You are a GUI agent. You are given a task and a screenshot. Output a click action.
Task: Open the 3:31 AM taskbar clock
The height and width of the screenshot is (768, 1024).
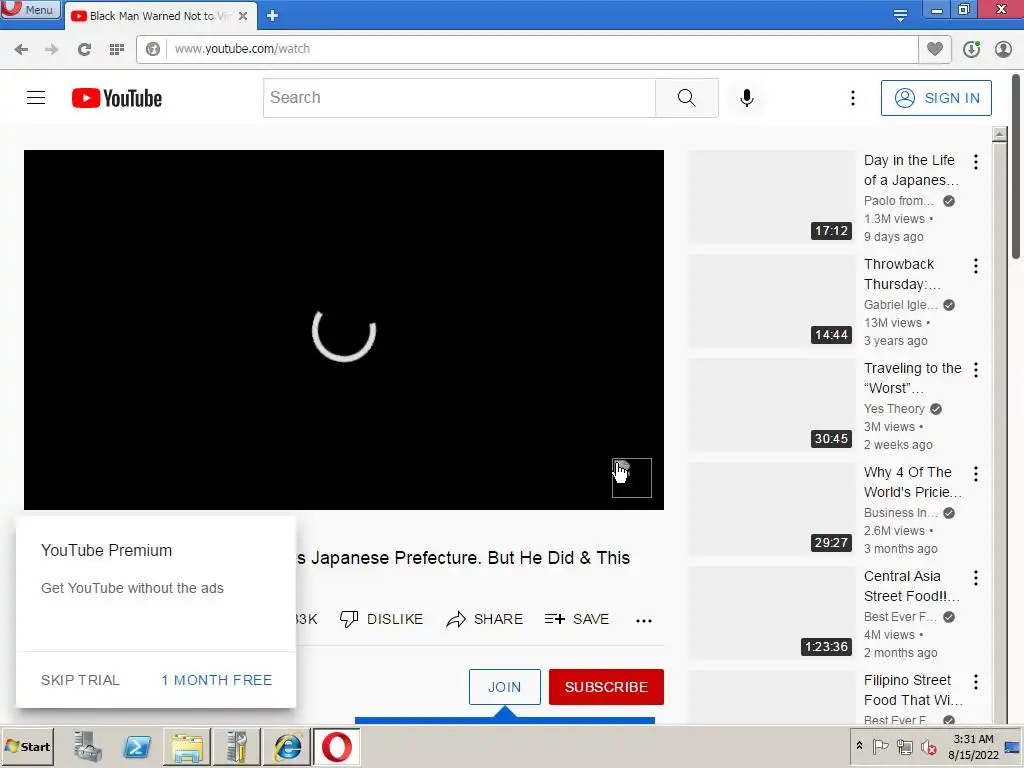[973, 746]
